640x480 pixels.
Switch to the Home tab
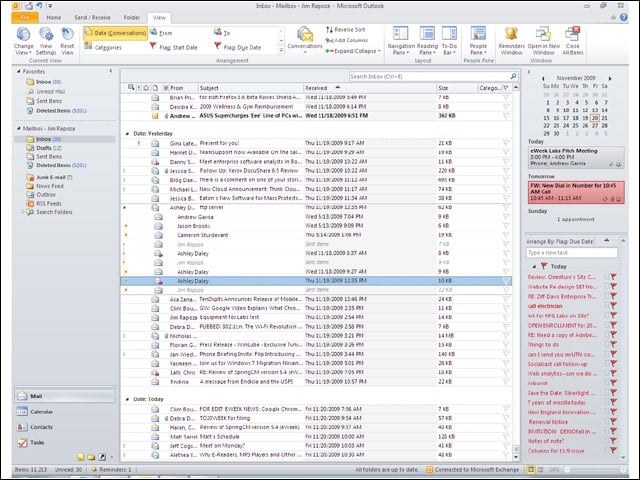53,18
